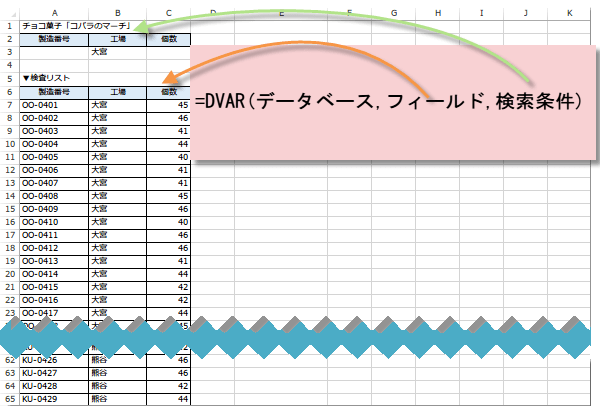Screen dimensions: 600x406
Task: Select row 1 header
Action: click(x=10, y=26)
